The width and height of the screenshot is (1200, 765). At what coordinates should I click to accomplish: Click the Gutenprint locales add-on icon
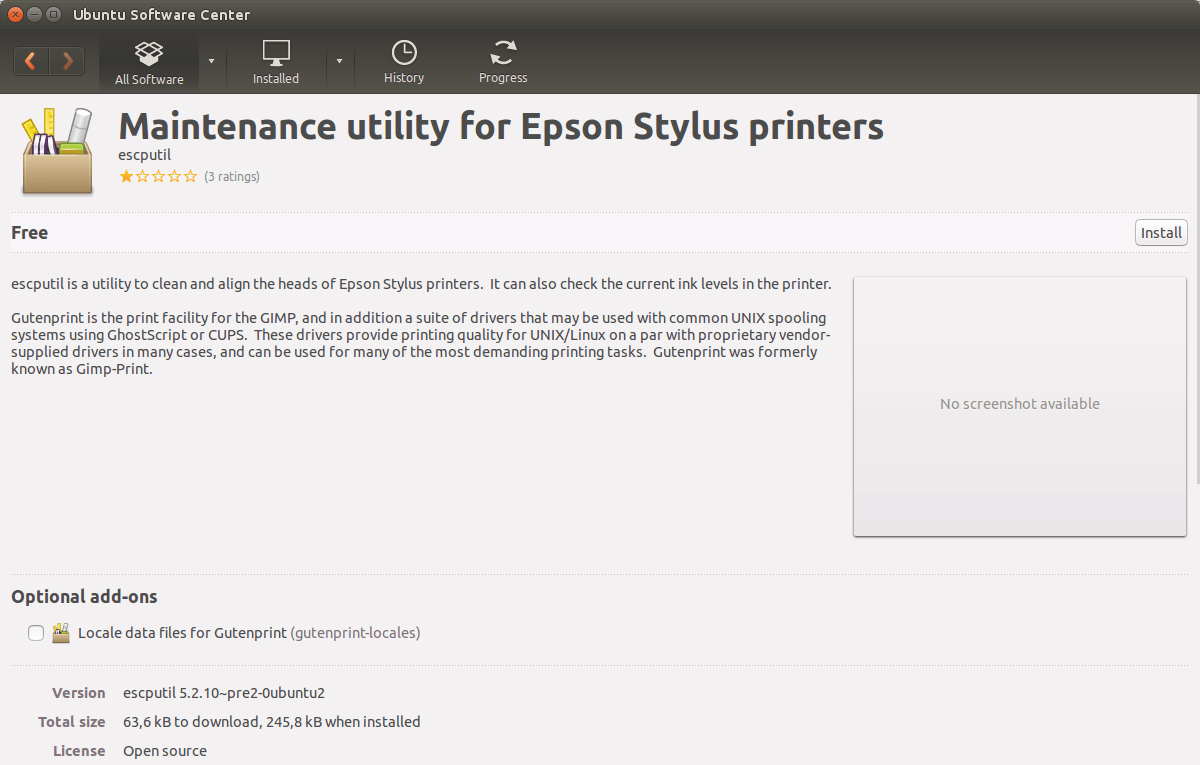(x=62, y=633)
